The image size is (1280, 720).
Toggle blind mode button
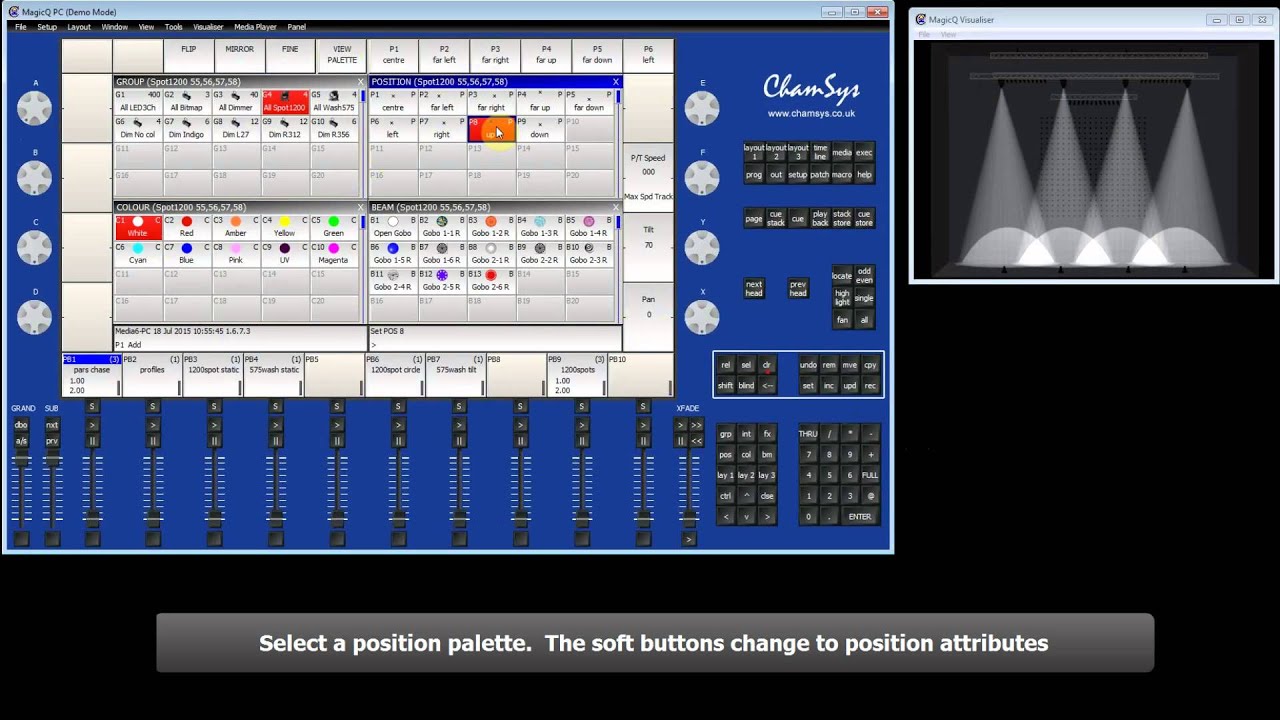(746, 386)
